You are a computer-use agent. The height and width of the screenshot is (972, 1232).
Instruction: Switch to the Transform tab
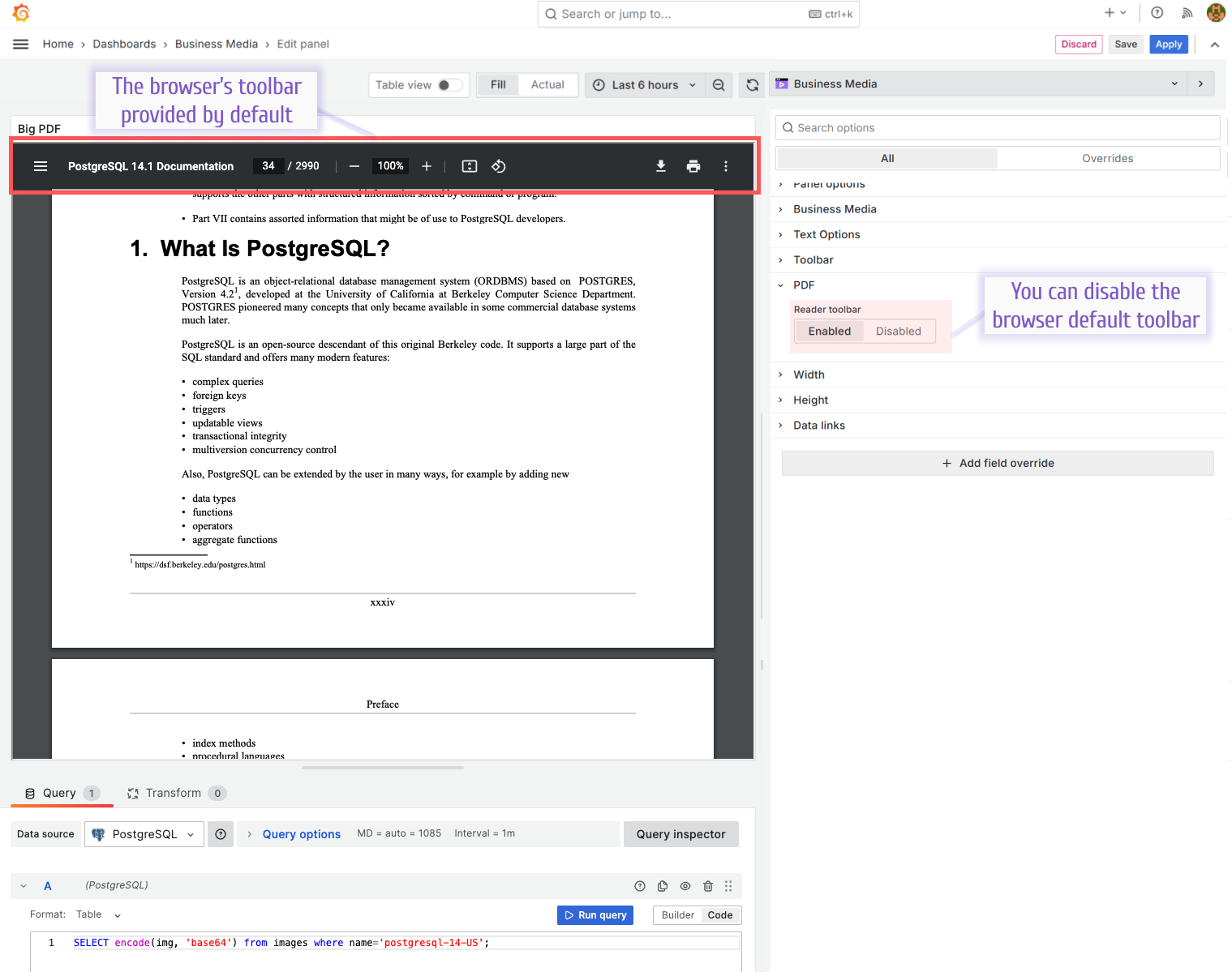[x=173, y=793]
